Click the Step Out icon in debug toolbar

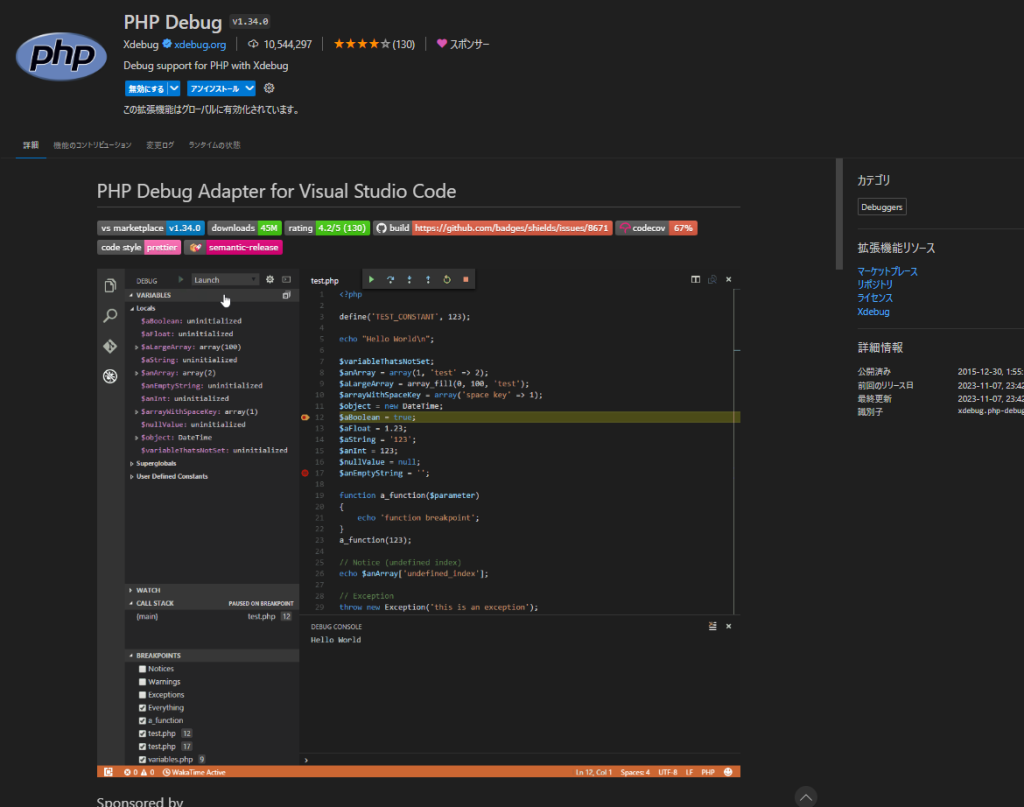(x=428, y=279)
